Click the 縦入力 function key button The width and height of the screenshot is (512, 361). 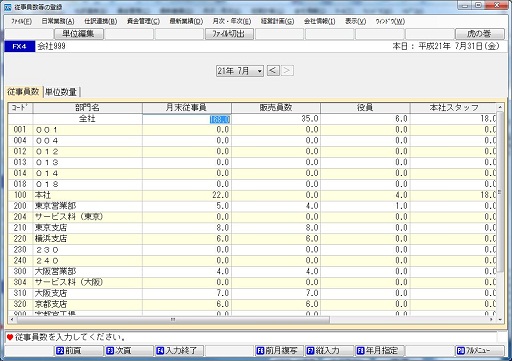329,351
